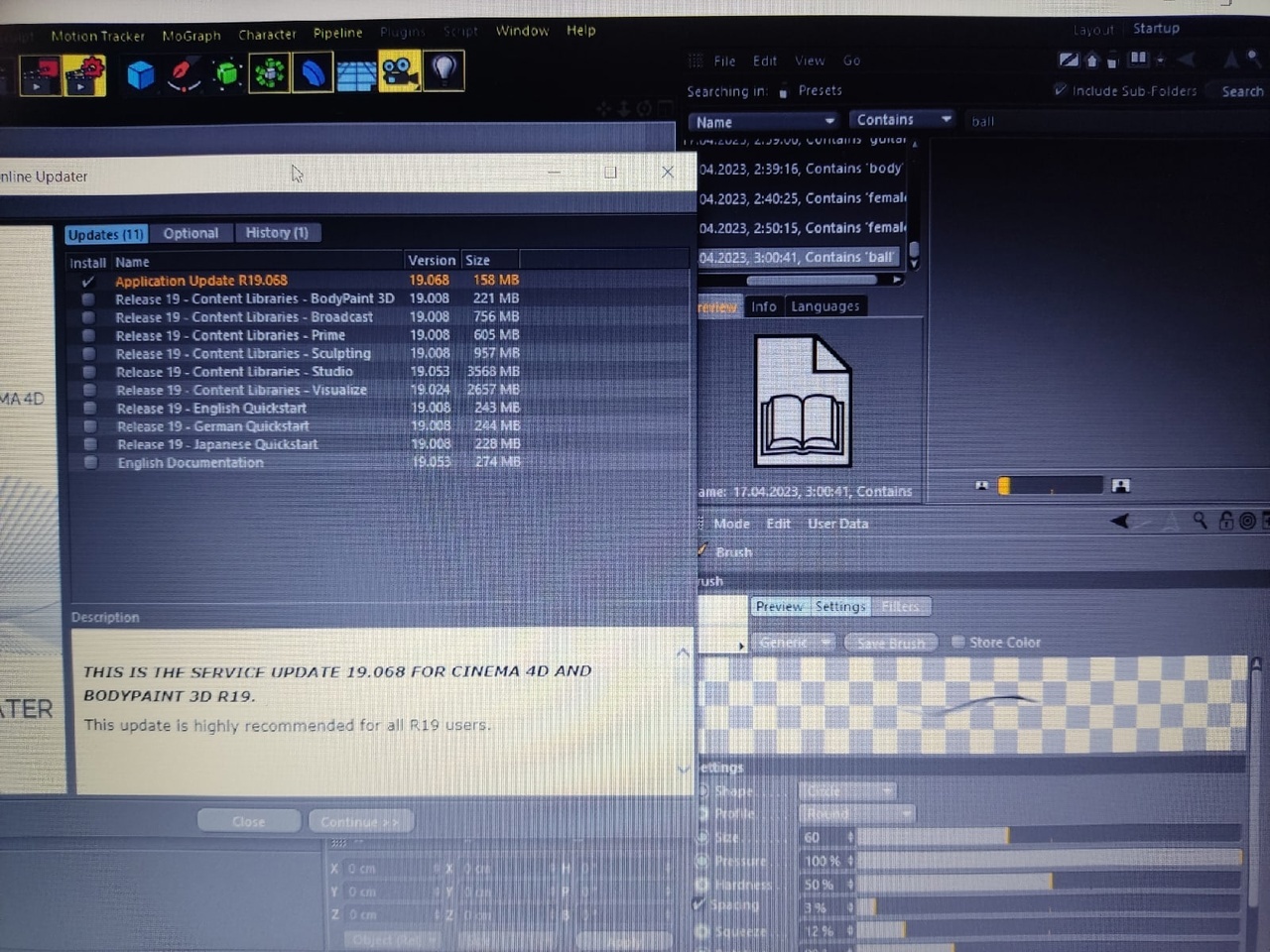Viewport: 1270px width, 952px height.
Task: Click the Attribute Manager back arrow
Action: pyautogui.click(x=1120, y=521)
